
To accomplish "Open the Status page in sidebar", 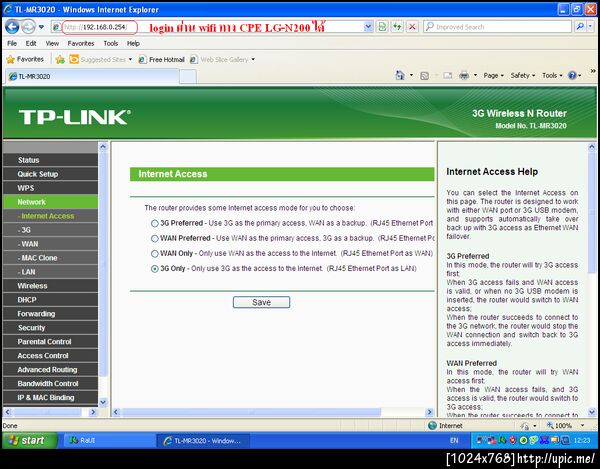I will tap(50, 160).
